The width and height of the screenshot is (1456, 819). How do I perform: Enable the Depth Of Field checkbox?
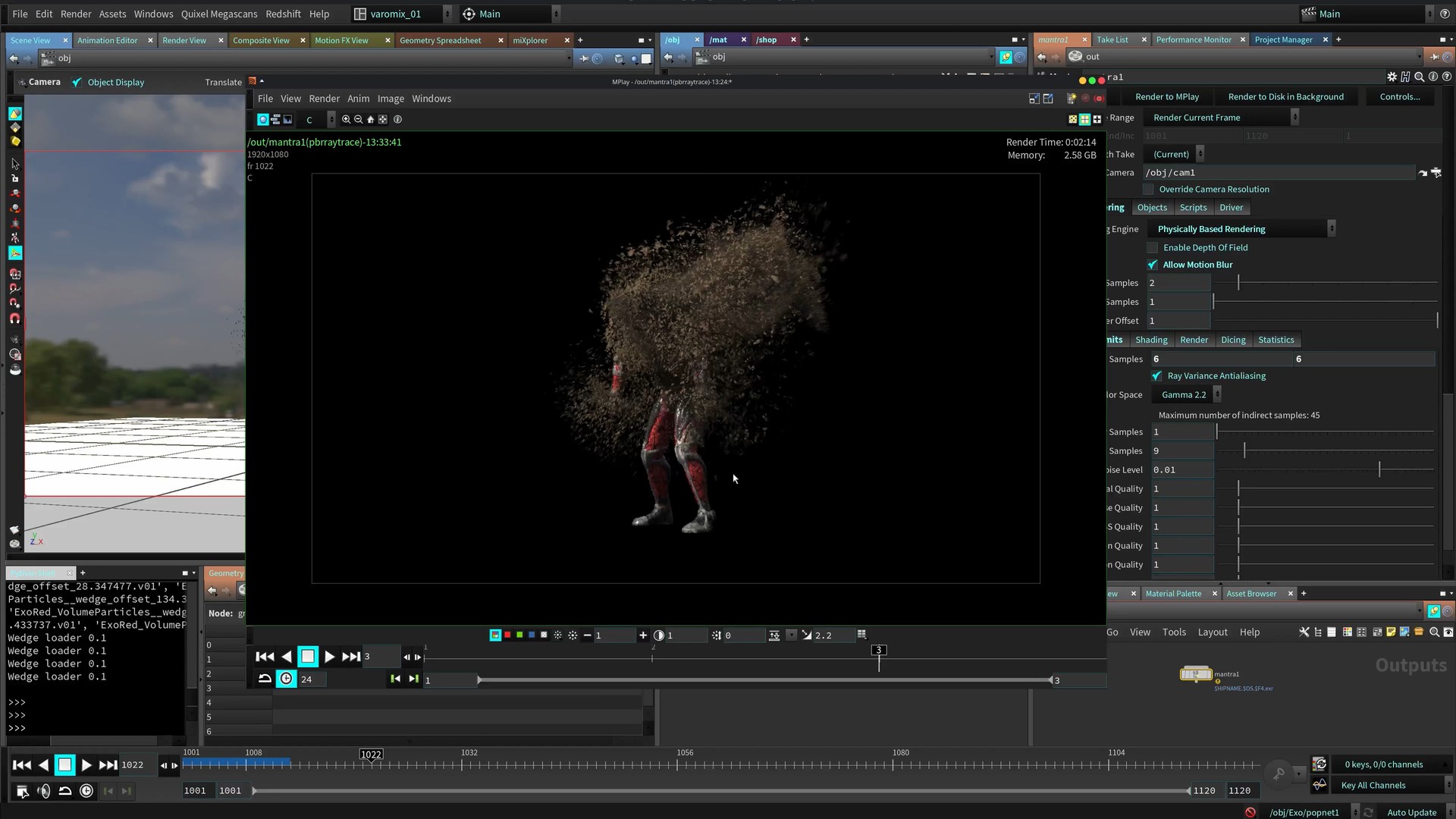tap(1153, 248)
